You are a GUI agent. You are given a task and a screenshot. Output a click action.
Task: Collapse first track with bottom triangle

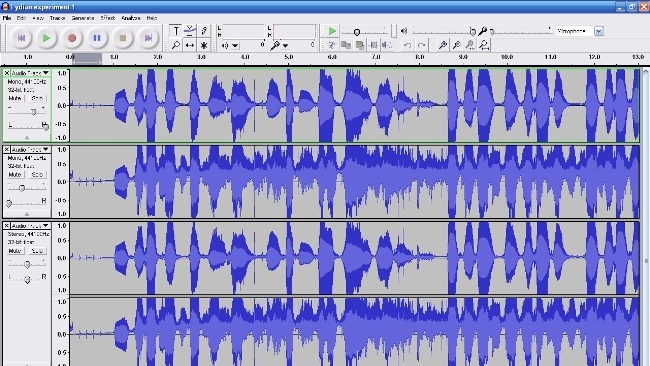point(27,138)
